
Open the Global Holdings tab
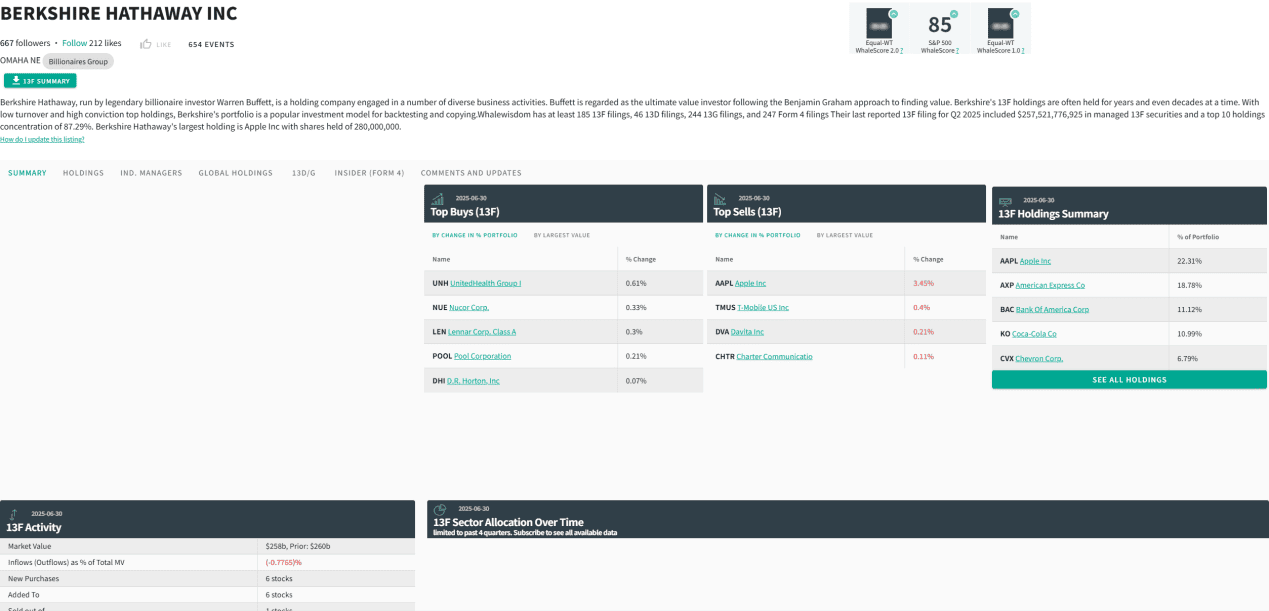tap(235, 173)
